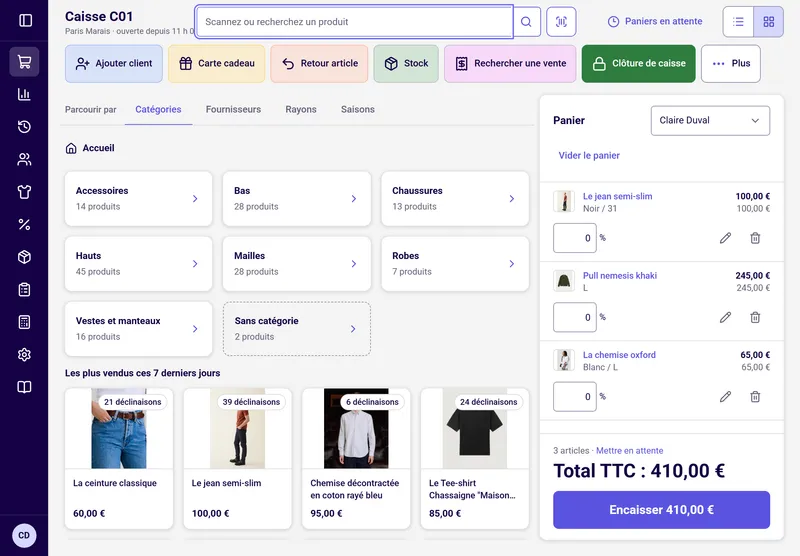Viewport: 800px width, 556px height.
Task: Delete Le jean semi-slim from cart
Action: pos(755,238)
